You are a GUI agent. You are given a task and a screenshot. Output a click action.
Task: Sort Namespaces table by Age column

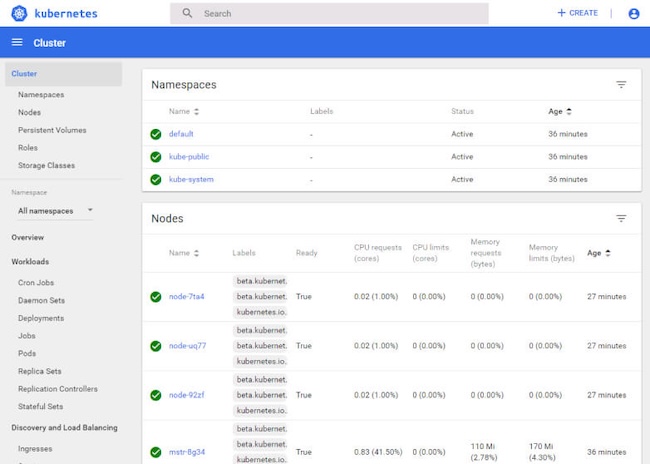(x=560, y=112)
